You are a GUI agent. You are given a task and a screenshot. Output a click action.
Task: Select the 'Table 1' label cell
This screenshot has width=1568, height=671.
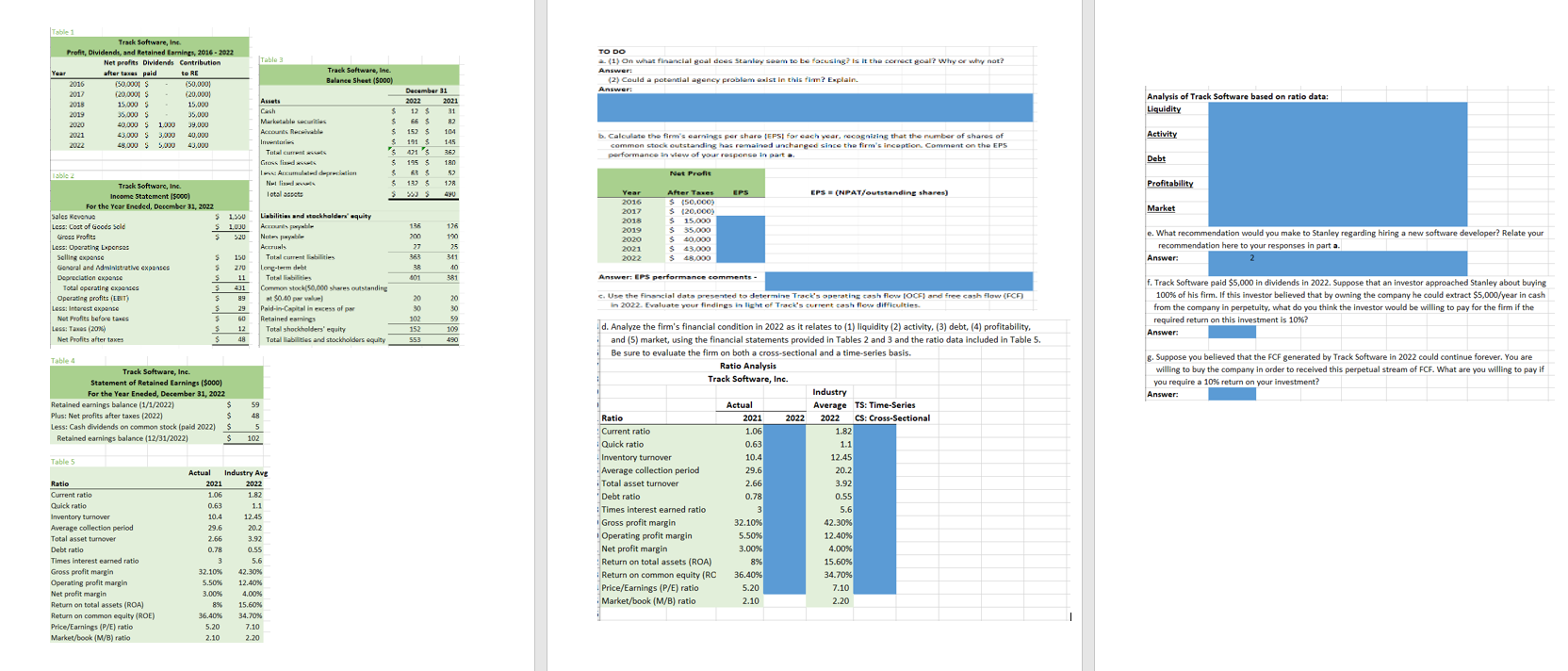62,32
